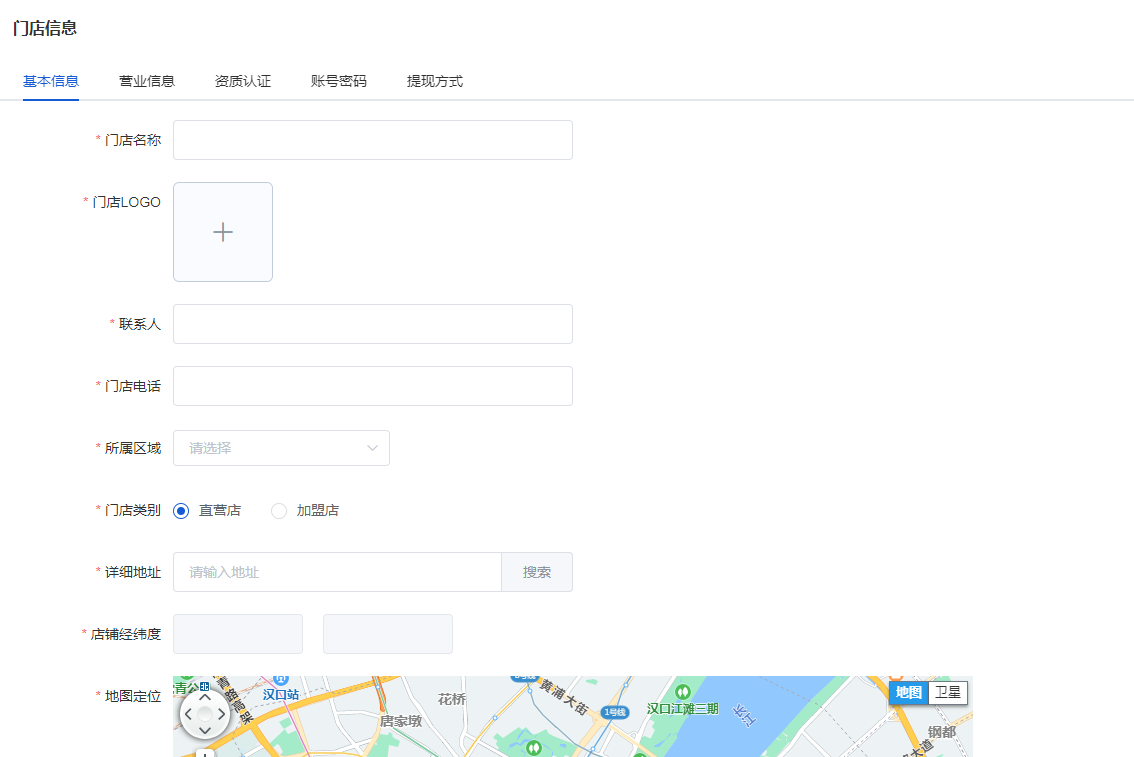The width and height of the screenshot is (1134, 757).
Task: Upload a store LOGO via plus box
Action: pos(223,232)
